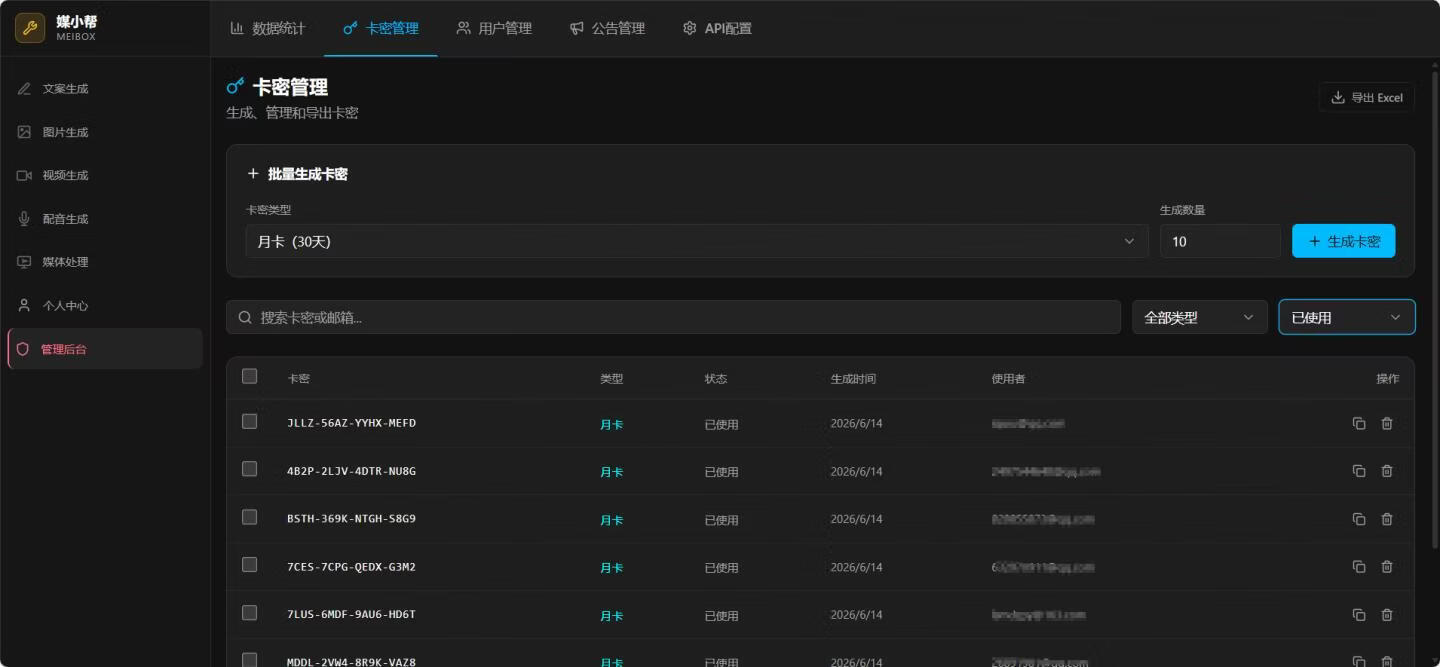
Task: Click the 类型 column header
Action: pos(611,379)
